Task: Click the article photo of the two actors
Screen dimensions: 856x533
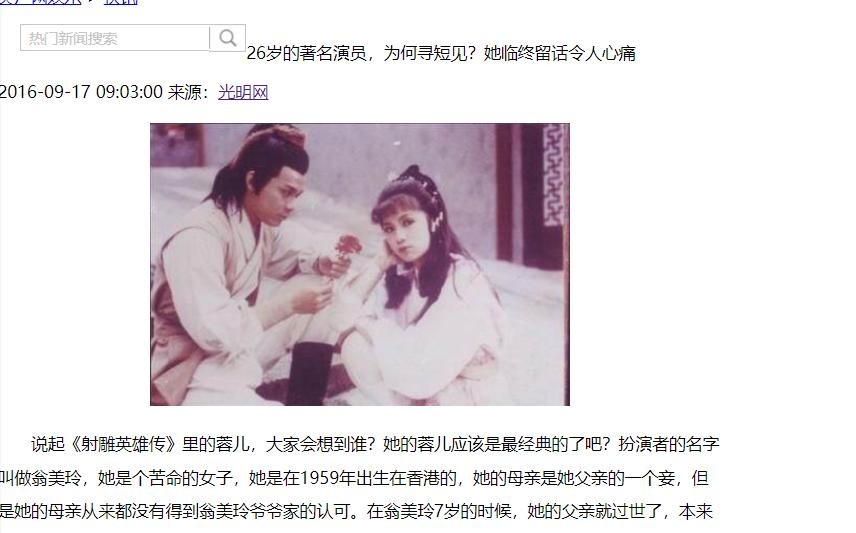Action: [360, 264]
